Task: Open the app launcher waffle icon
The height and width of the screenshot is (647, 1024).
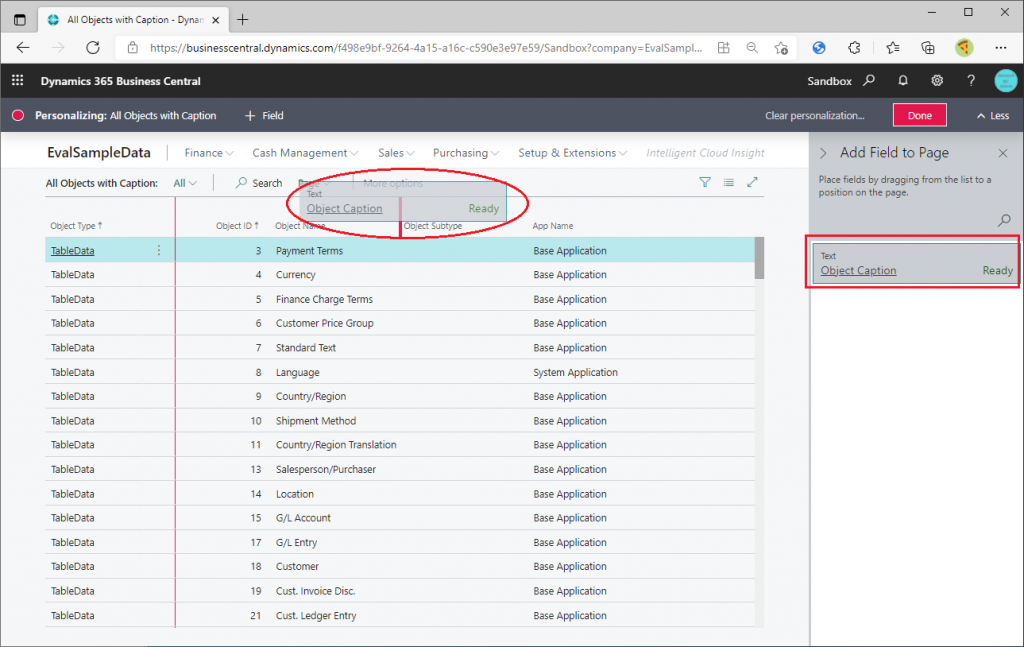Action: (17, 81)
